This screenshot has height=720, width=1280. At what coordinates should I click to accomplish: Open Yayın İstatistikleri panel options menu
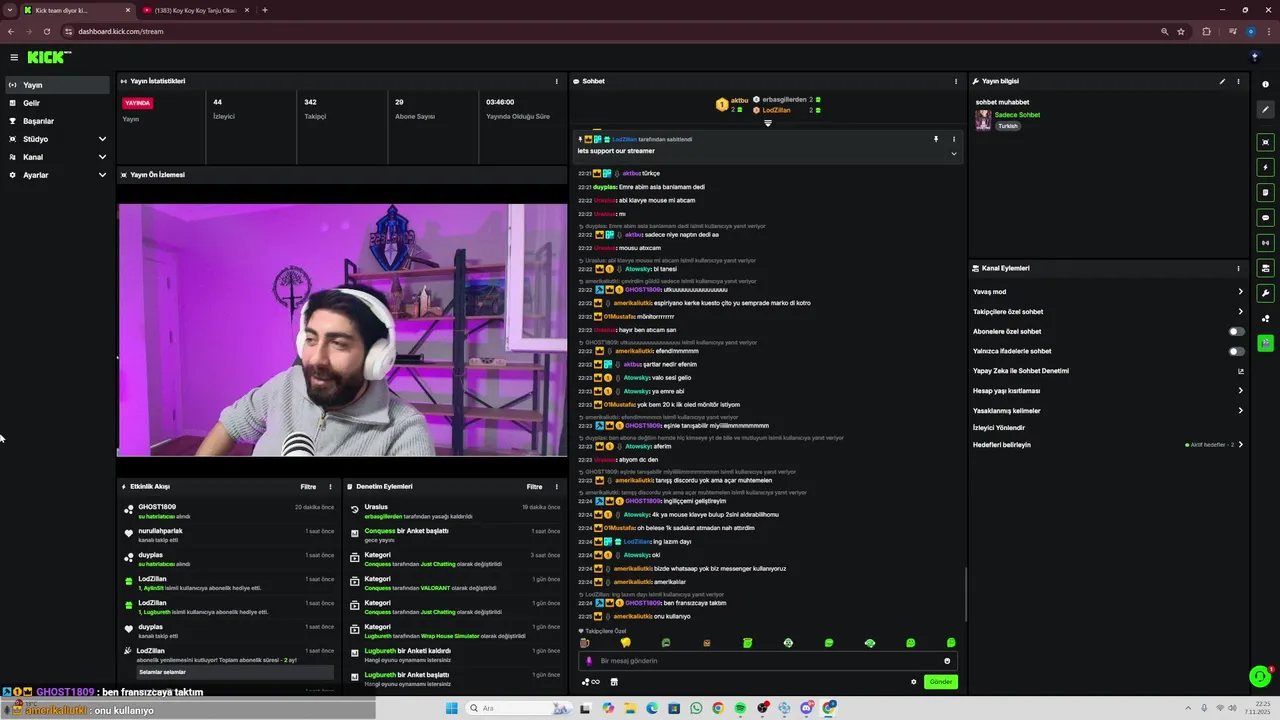point(557,81)
